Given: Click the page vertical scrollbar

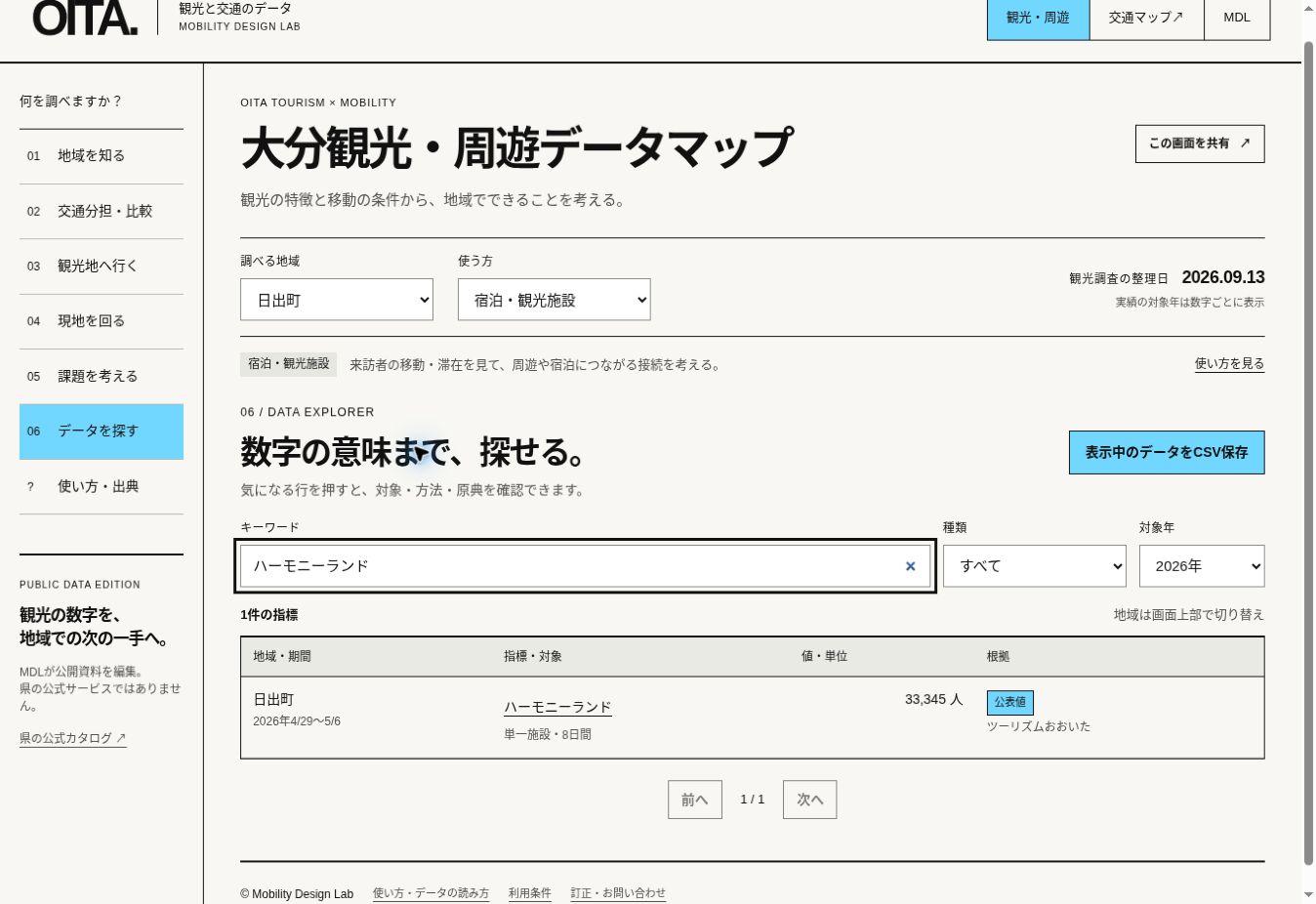Looking at the screenshot, I should click(1308, 452).
